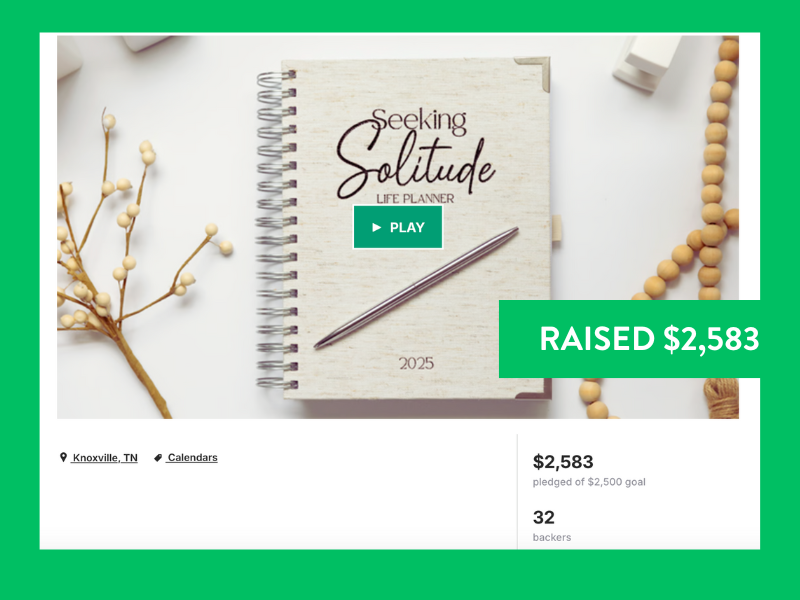This screenshot has width=800, height=600.
Task: Click the spiral binding of the planner
Action: coord(277,229)
